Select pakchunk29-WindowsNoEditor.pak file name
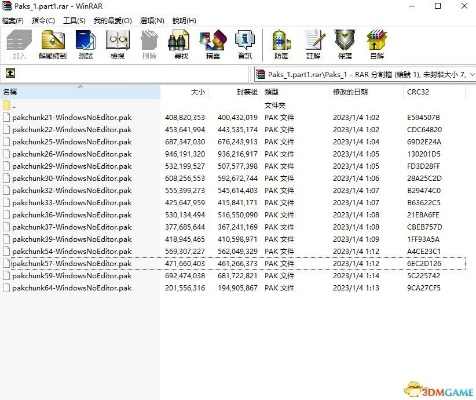This screenshot has width=476, height=400. (x=72, y=166)
